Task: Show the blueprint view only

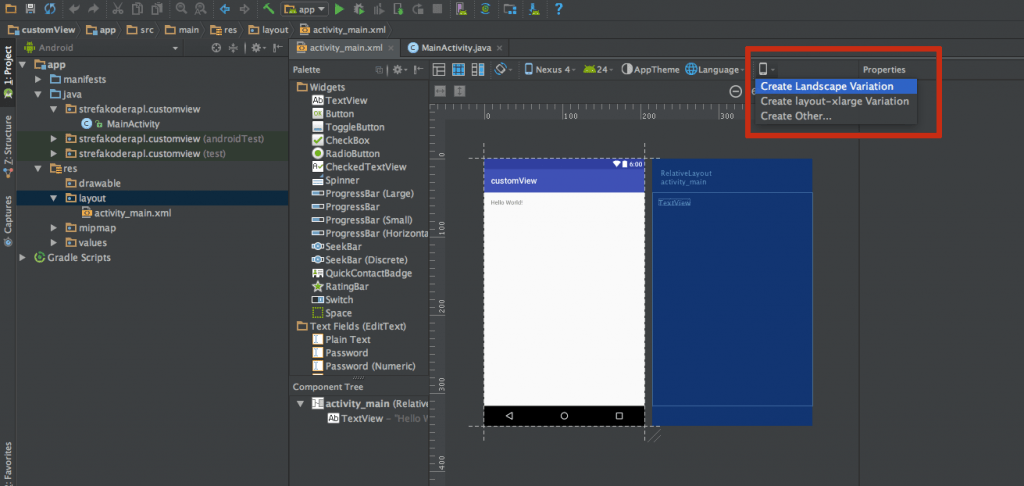Action: coord(458,69)
